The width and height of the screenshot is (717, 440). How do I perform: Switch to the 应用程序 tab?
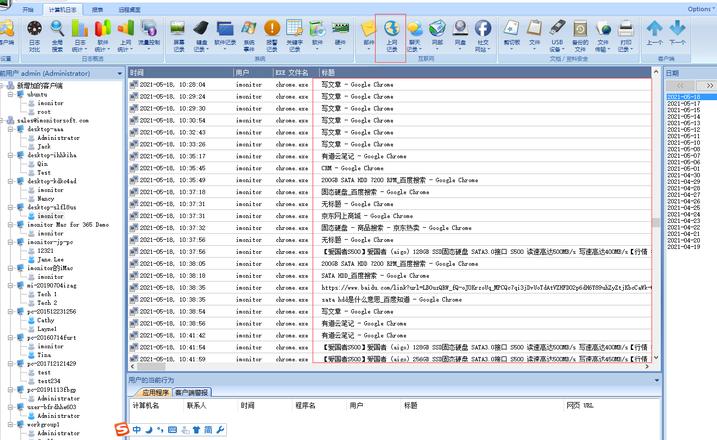coord(155,392)
